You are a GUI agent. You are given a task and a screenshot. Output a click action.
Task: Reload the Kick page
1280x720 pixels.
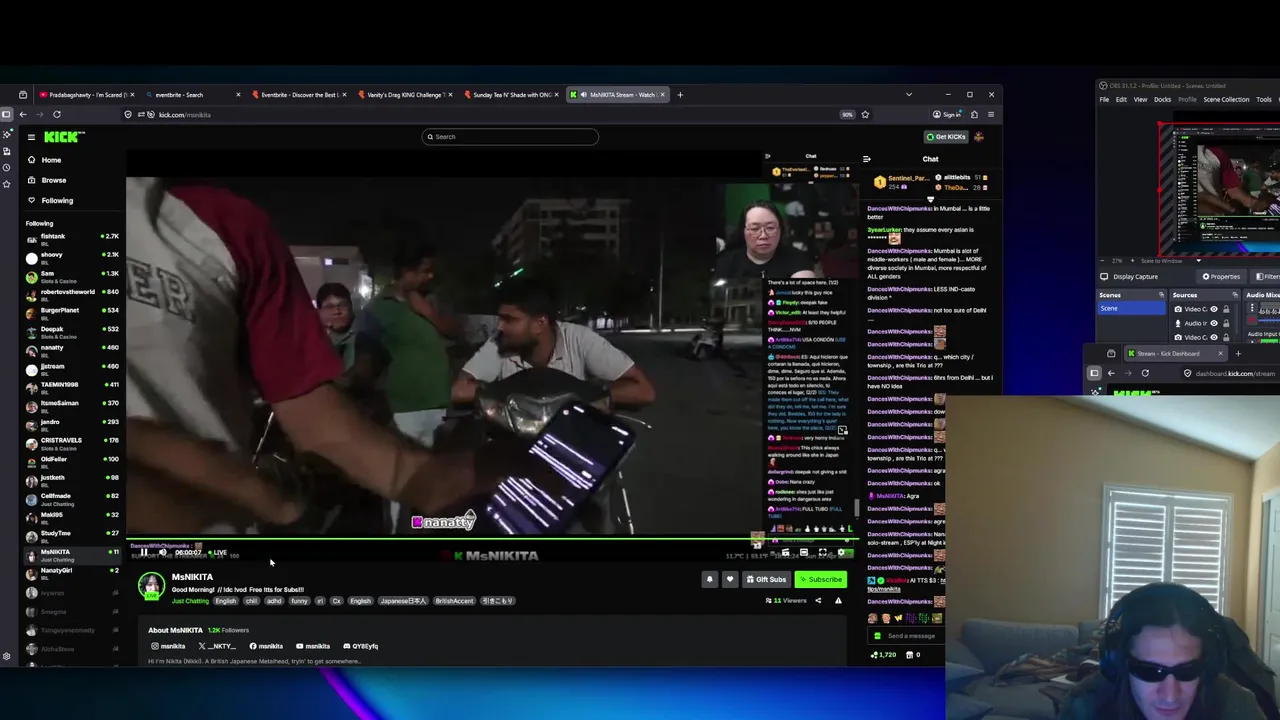tap(57, 115)
